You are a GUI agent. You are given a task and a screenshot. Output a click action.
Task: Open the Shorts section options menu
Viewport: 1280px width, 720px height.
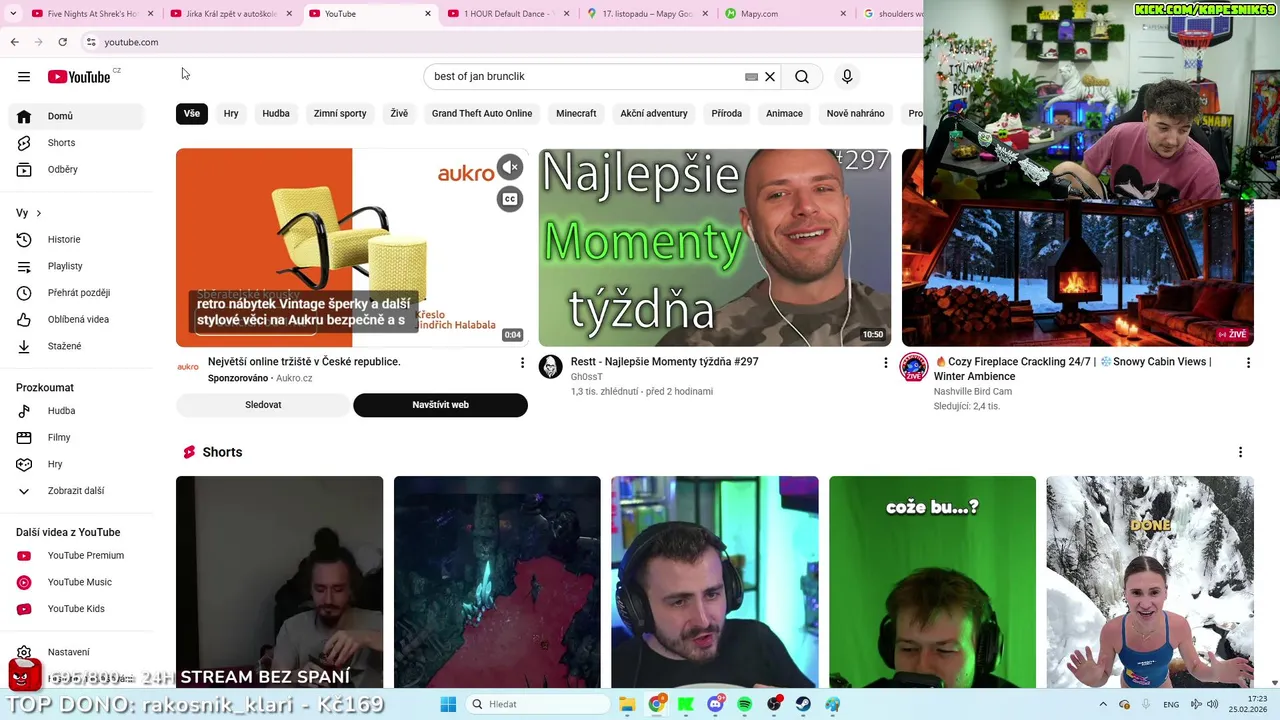pyautogui.click(x=1240, y=452)
